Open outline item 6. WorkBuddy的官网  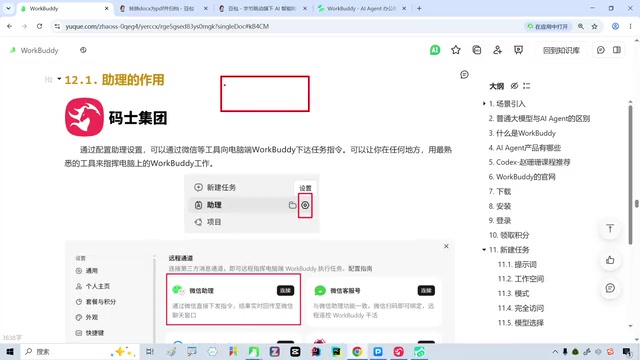[x=522, y=177]
